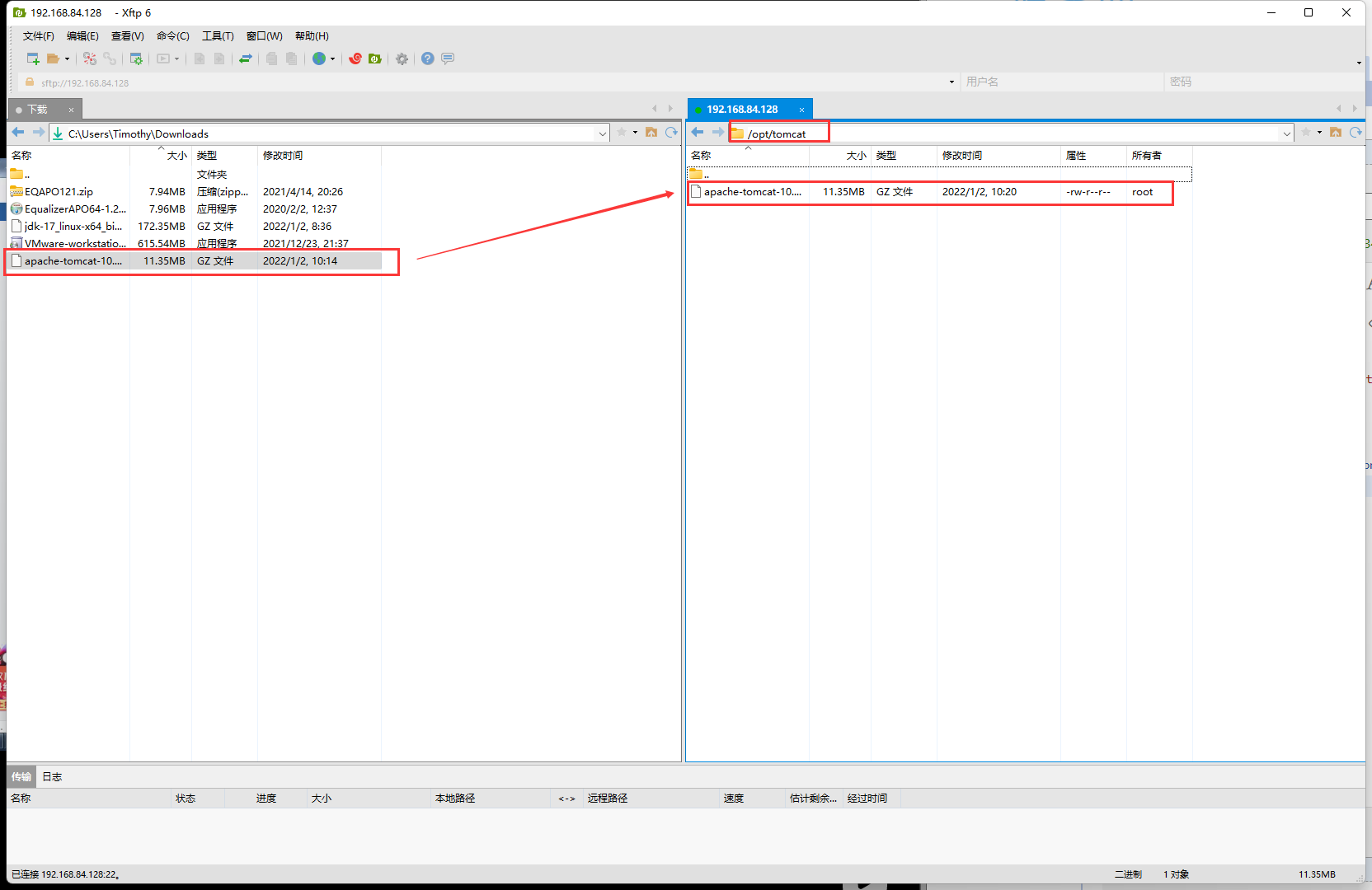Screen dimensions: 1372x890
Task: Expand the arrow beside the terminal icon
Action: [176, 59]
